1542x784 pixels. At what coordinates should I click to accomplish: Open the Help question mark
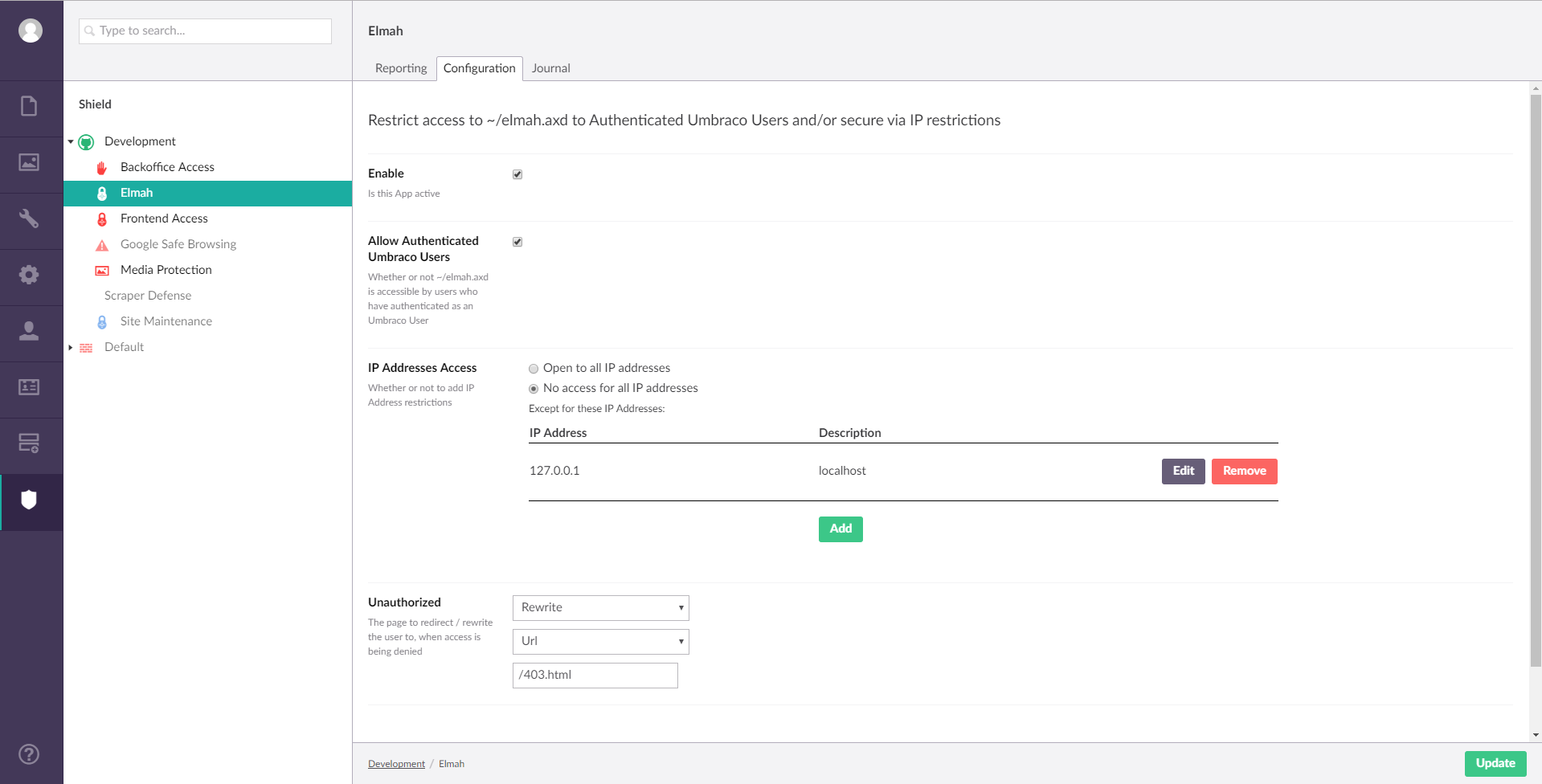click(29, 754)
